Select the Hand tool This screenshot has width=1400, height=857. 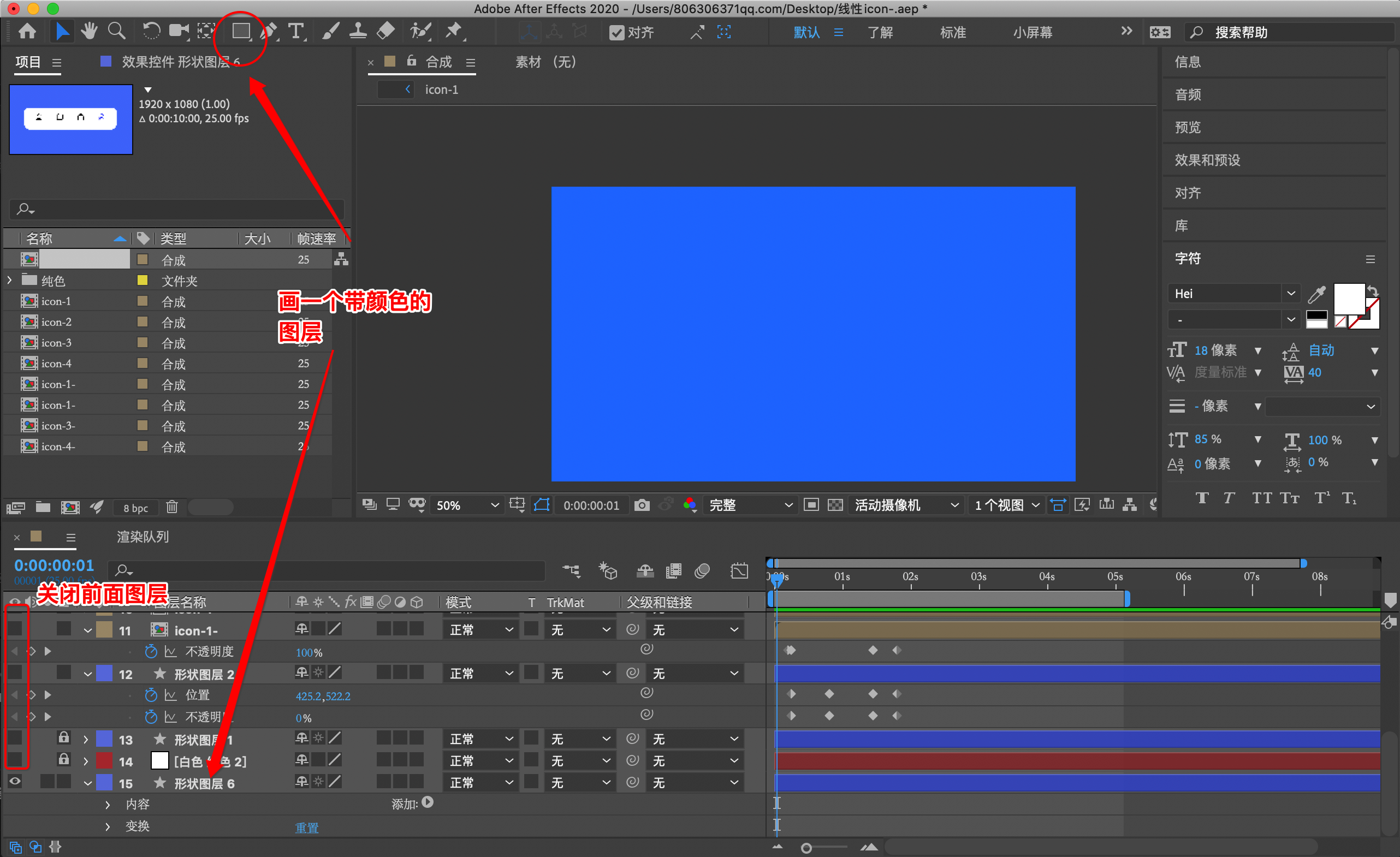[x=88, y=31]
